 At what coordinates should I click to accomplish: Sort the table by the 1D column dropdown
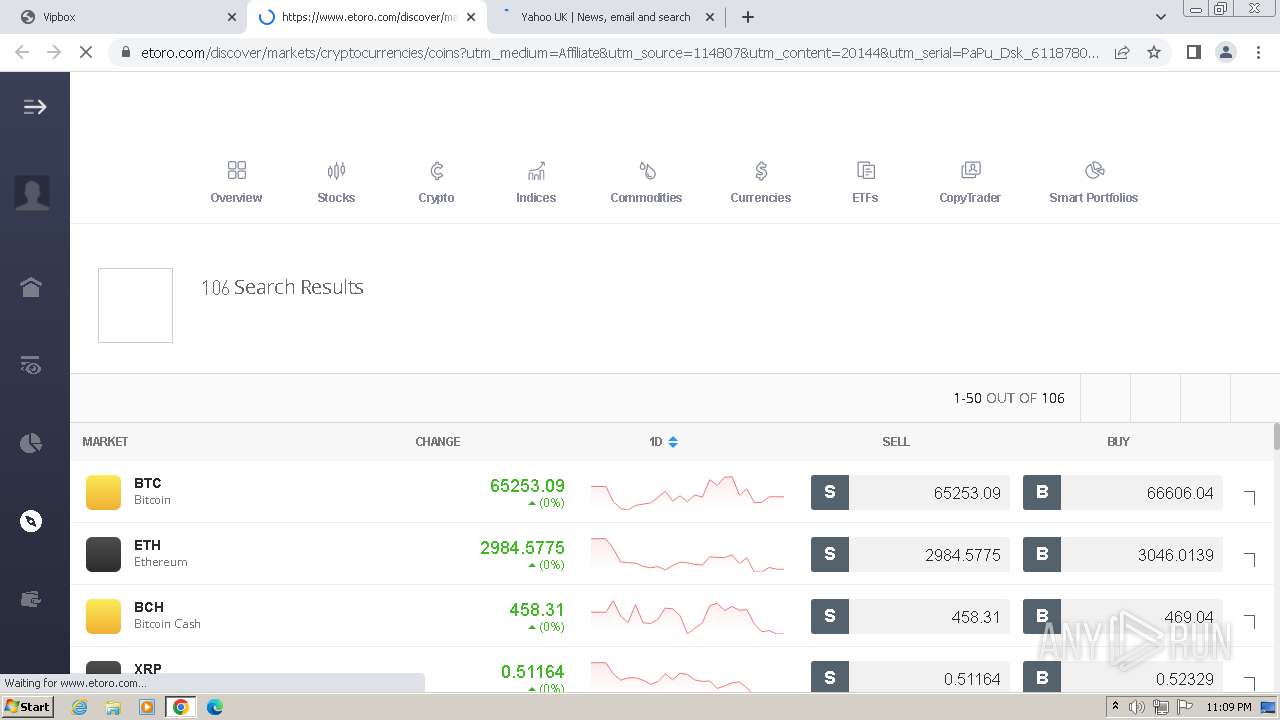(x=663, y=441)
